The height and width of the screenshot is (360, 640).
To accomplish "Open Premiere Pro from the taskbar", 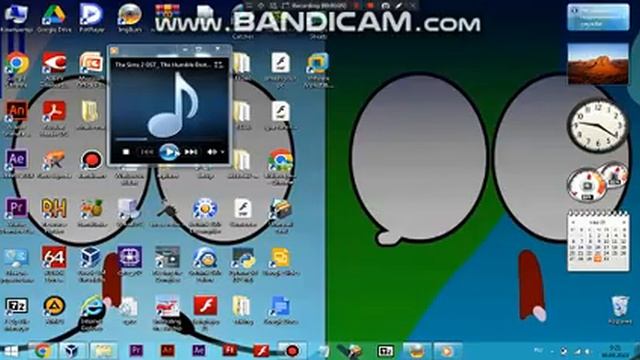I will click(x=136, y=351).
